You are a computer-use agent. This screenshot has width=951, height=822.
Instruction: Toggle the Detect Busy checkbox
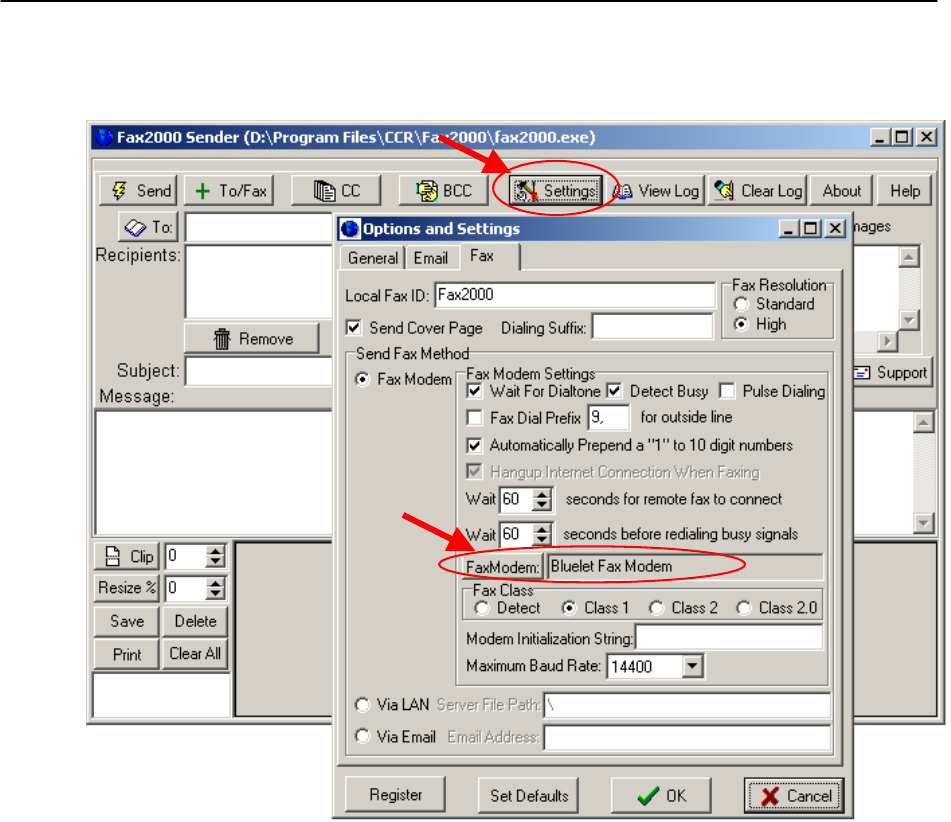[x=614, y=391]
